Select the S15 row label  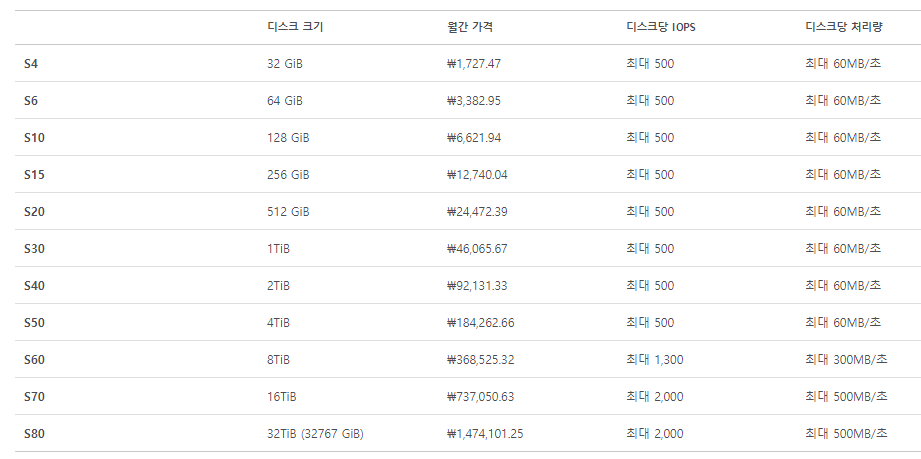34,175
